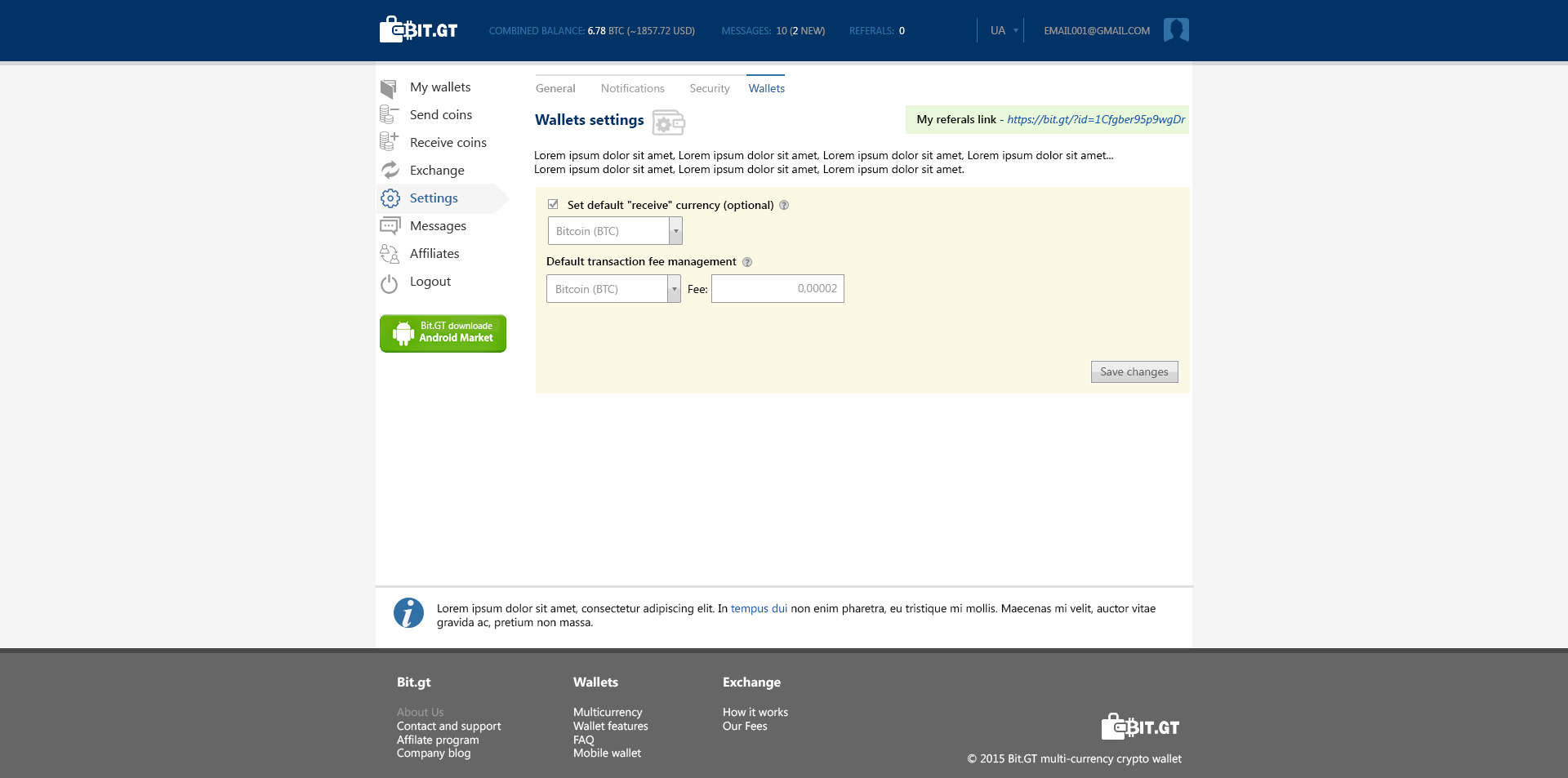Click the Receive coins stack icon
This screenshot has width=1568, height=778.
pyautogui.click(x=389, y=142)
